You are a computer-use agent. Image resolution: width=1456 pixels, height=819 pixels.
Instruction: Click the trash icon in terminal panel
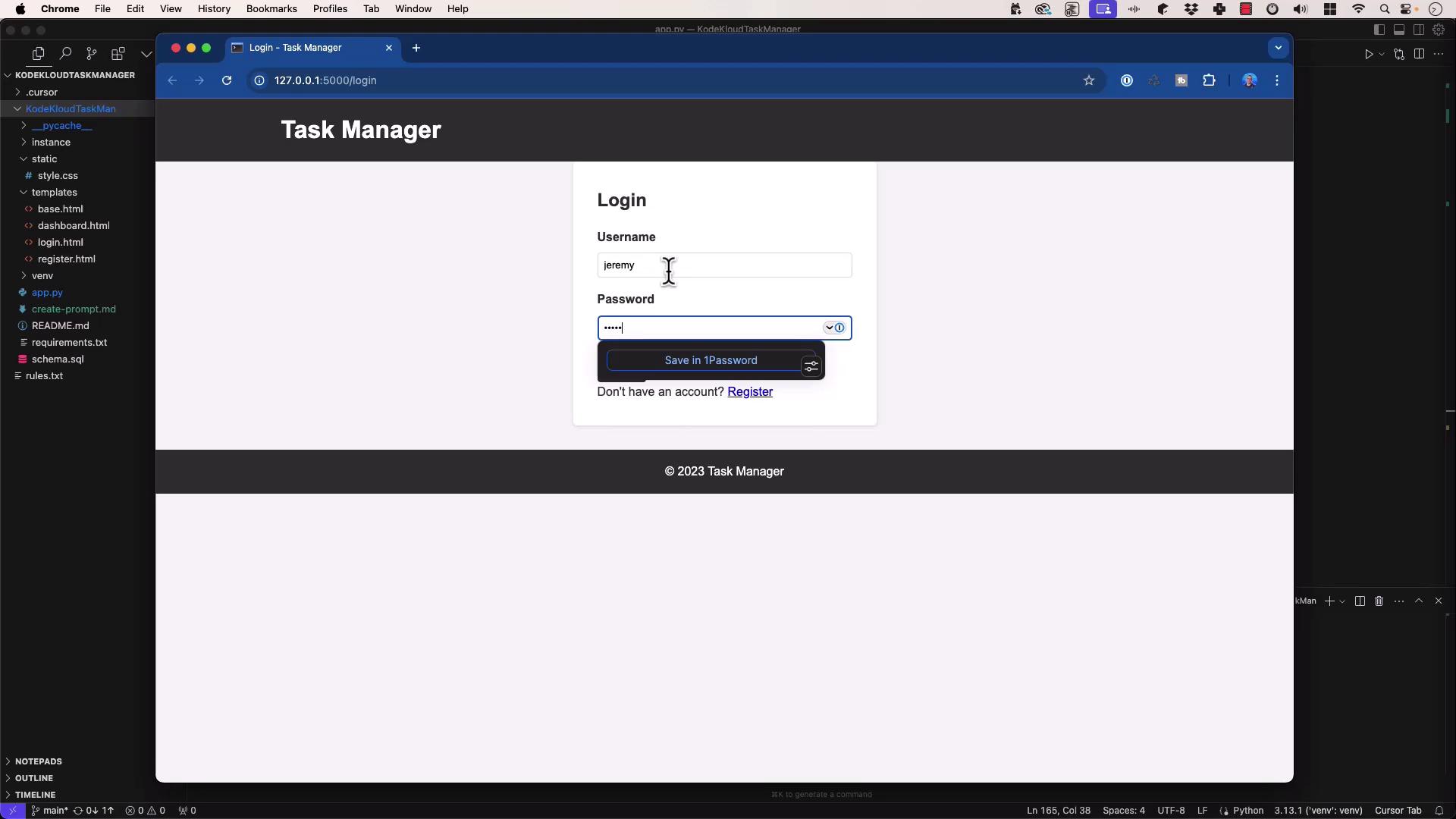pyautogui.click(x=1379, y=601)
